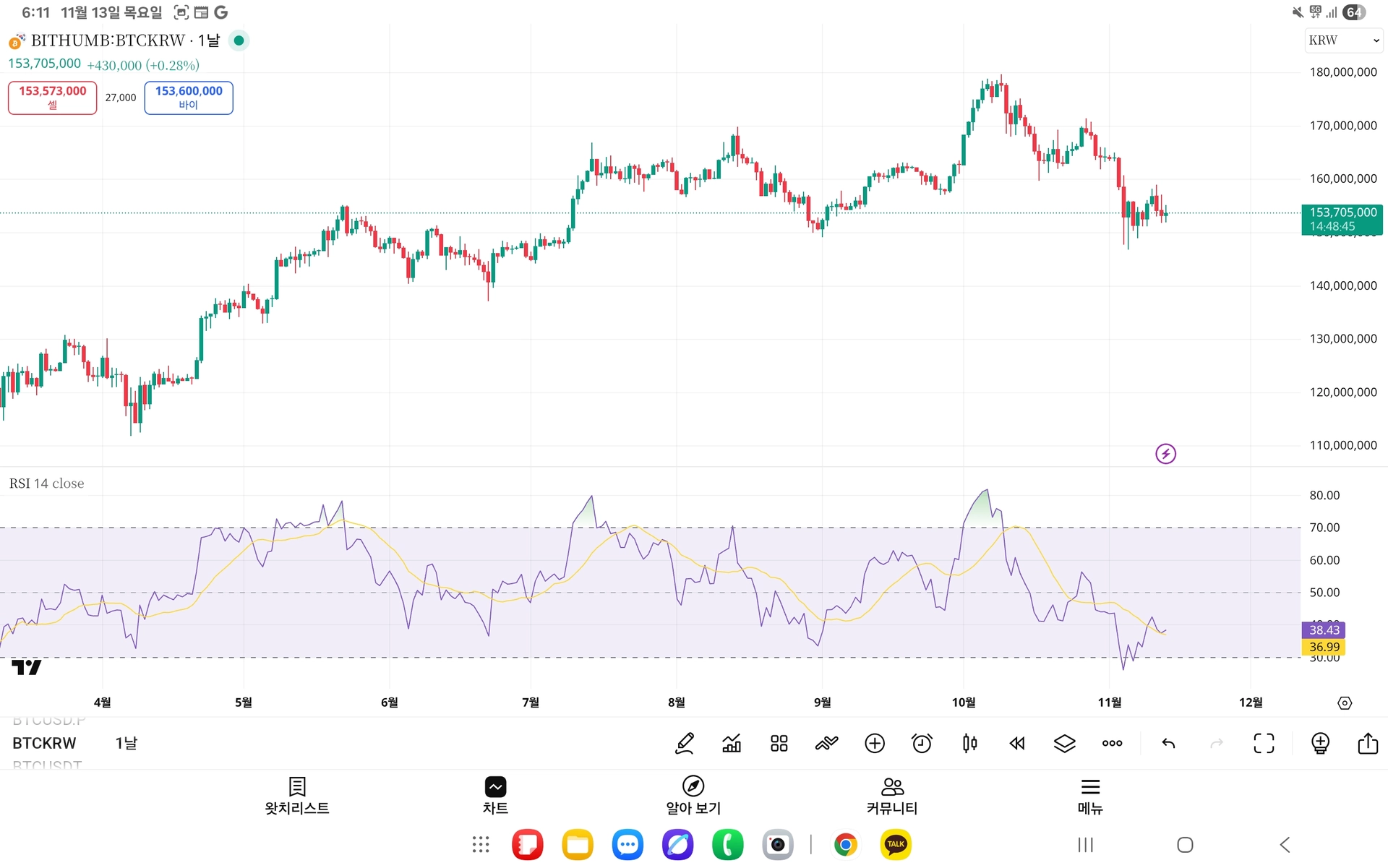Expand the KRW currency dropdown
1388x868 pixels.
point(1343,40)
